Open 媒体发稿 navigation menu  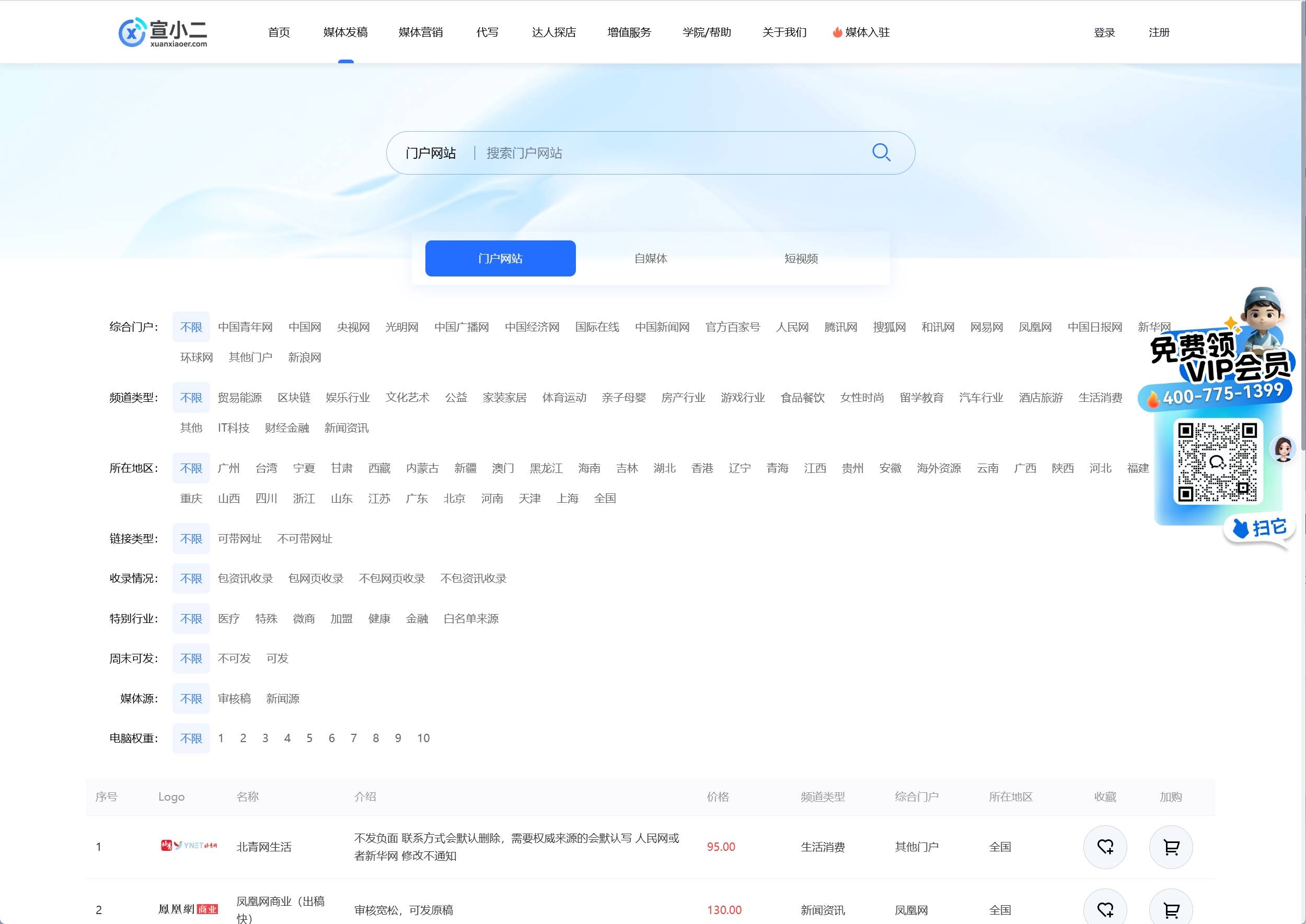click(345, 32)
